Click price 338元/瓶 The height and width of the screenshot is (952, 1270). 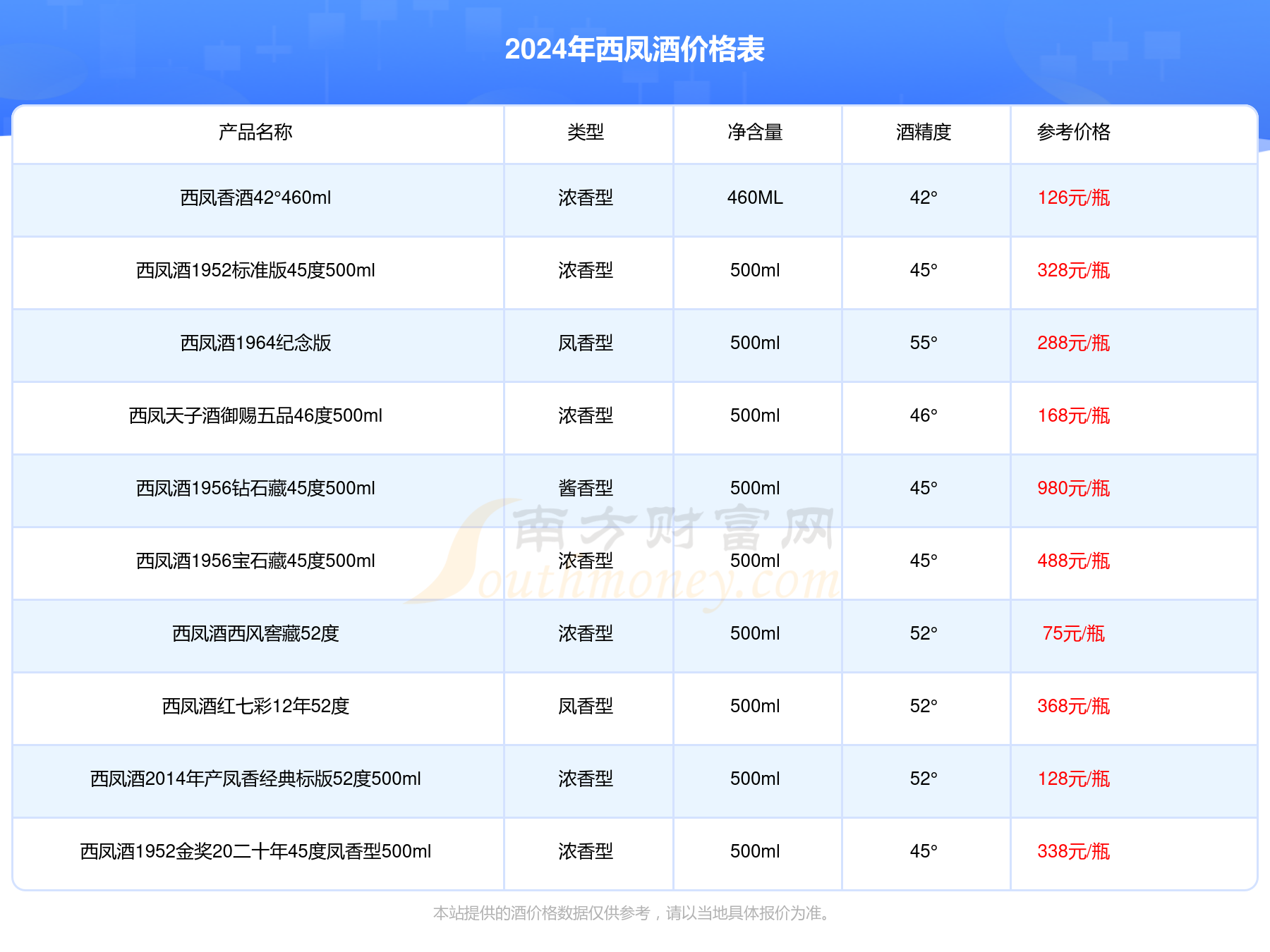tap(1073, 851)
